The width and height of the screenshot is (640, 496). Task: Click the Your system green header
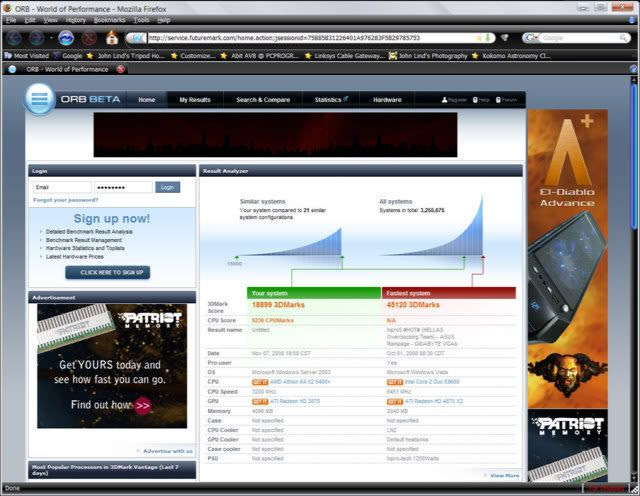(314, 293)
